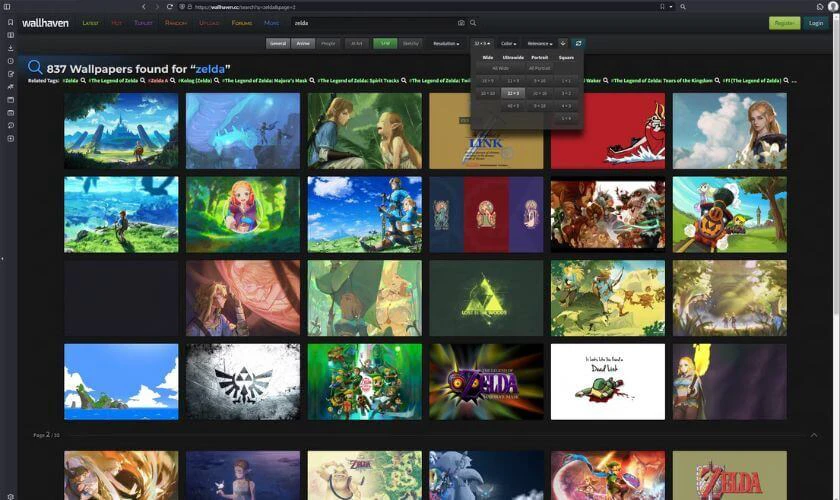Image resolution: width=840 pixels, height=500 pixels.
Task: Toggle the General category filter
Action: 278,43
